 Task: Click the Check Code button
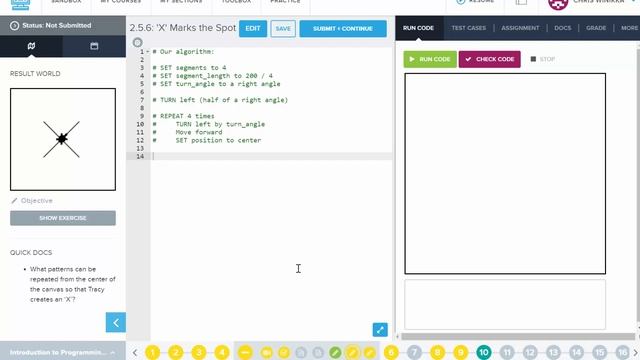489,59
